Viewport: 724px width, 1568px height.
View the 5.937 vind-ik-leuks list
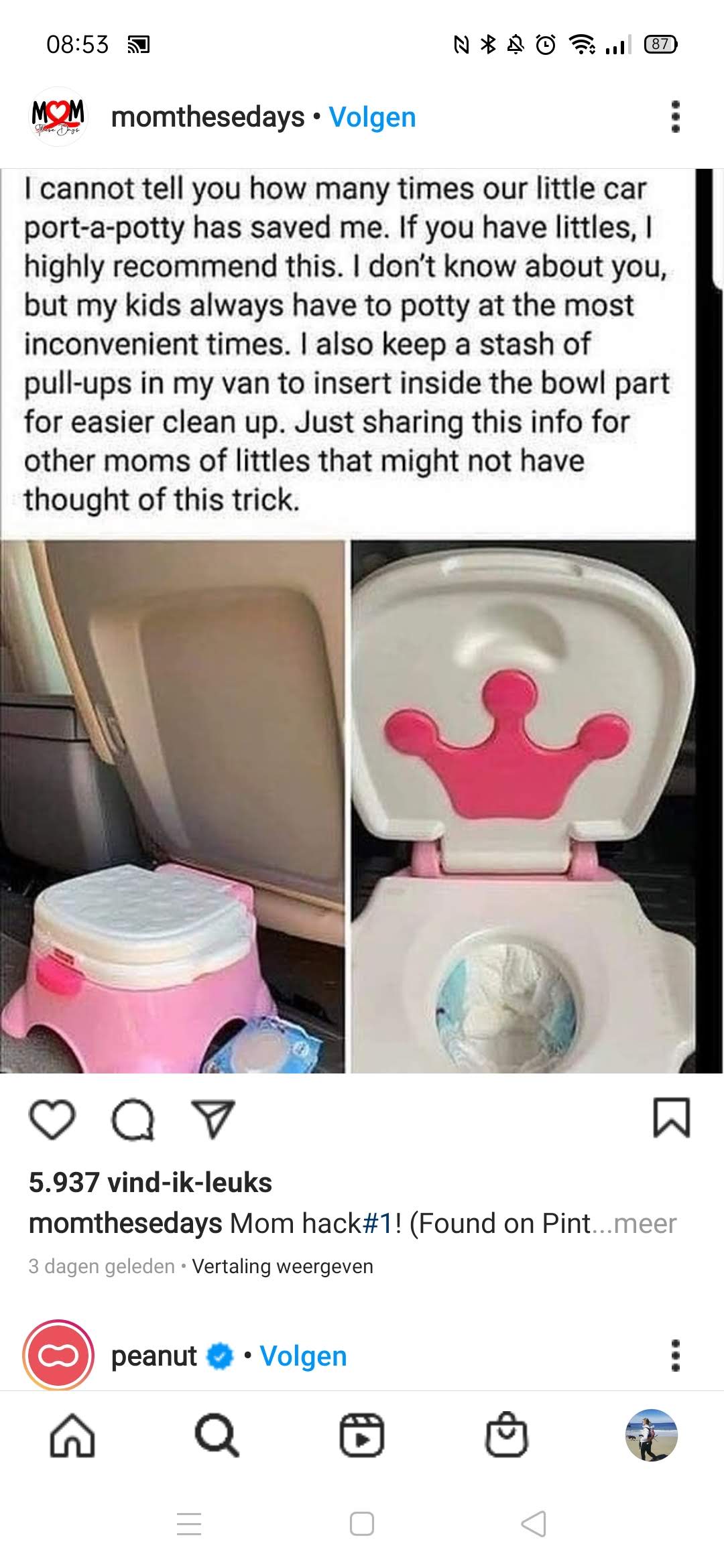(x=150, y=1183)
